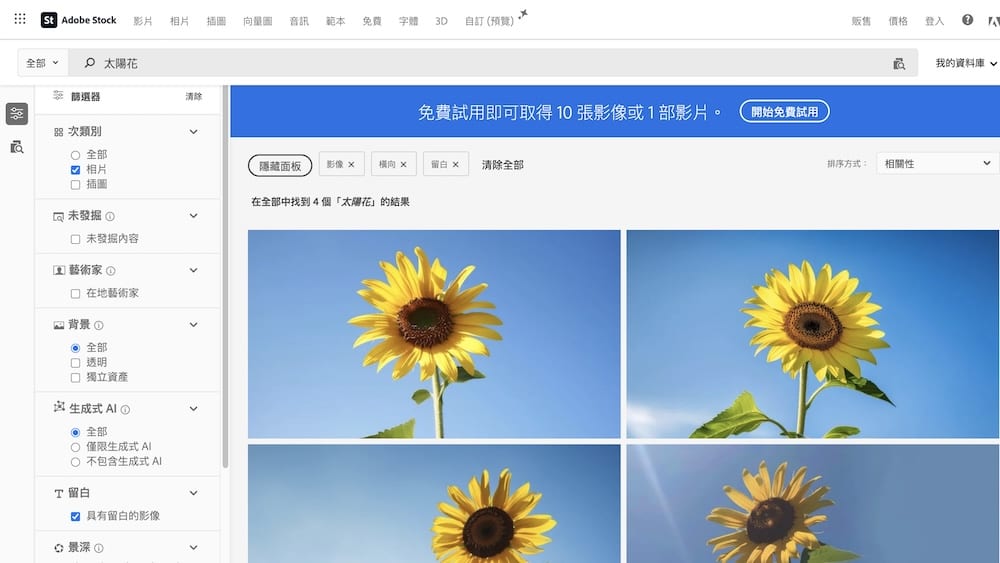1000x563 pixels.
Task: Click 清除全部 link
Action: pos(503,165)
